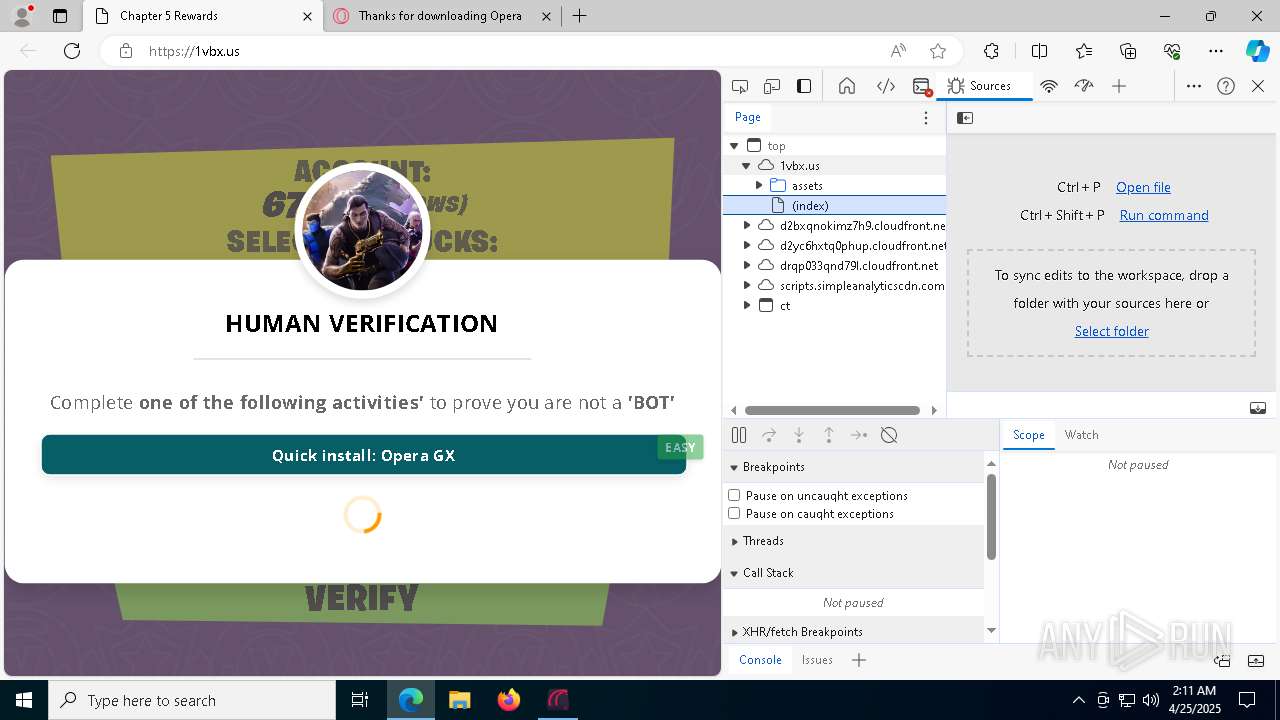1280x720 pixels.
Task: Expand the assets folder
Action: [x=759, y=186]
